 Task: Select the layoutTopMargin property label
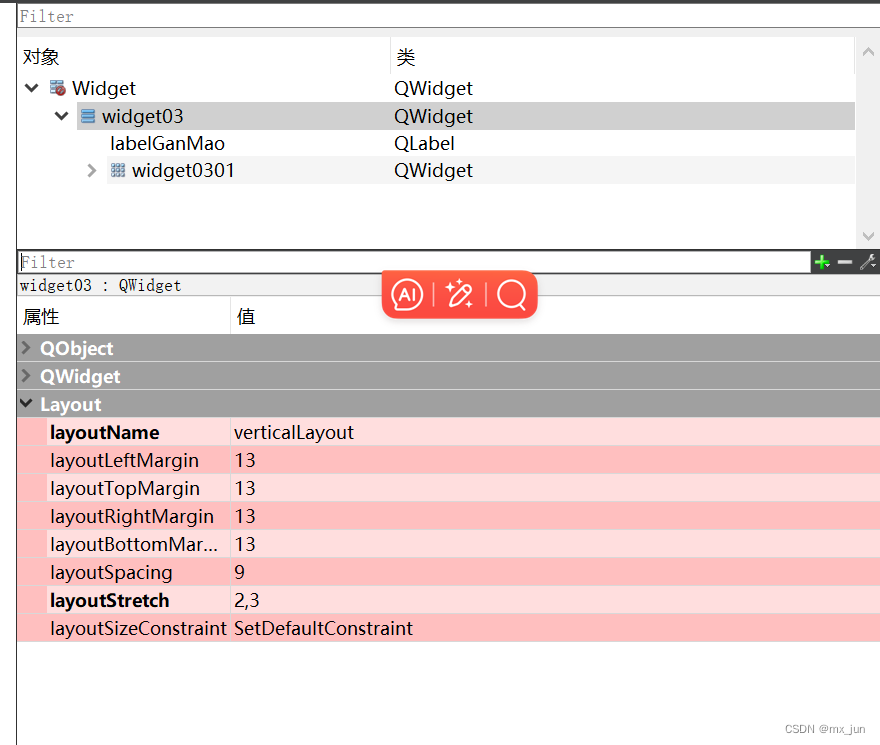coord(125,488)
